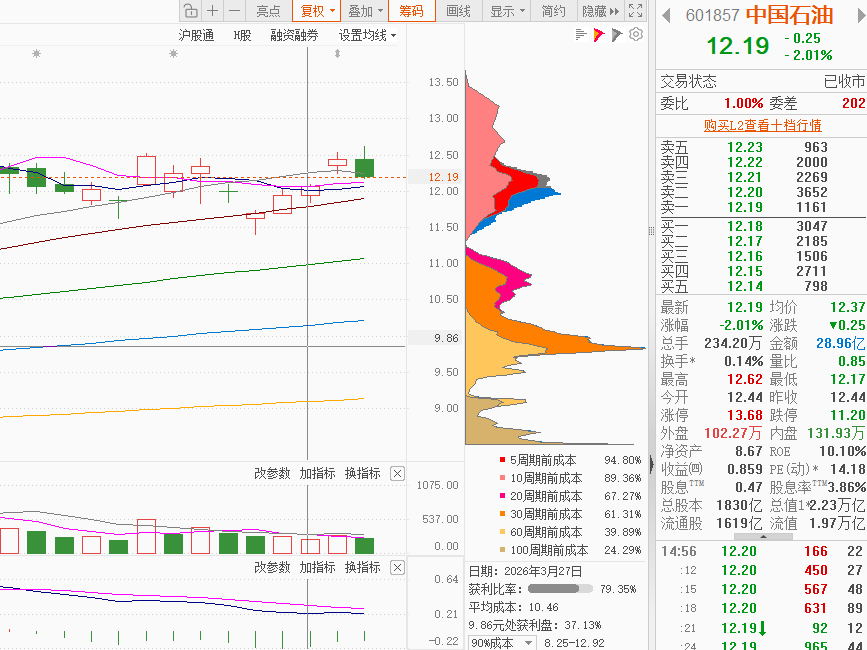The width and height of the screenshot is (867, 650).
Task: Go to previous stock arrow
Action: coord(666,15)
